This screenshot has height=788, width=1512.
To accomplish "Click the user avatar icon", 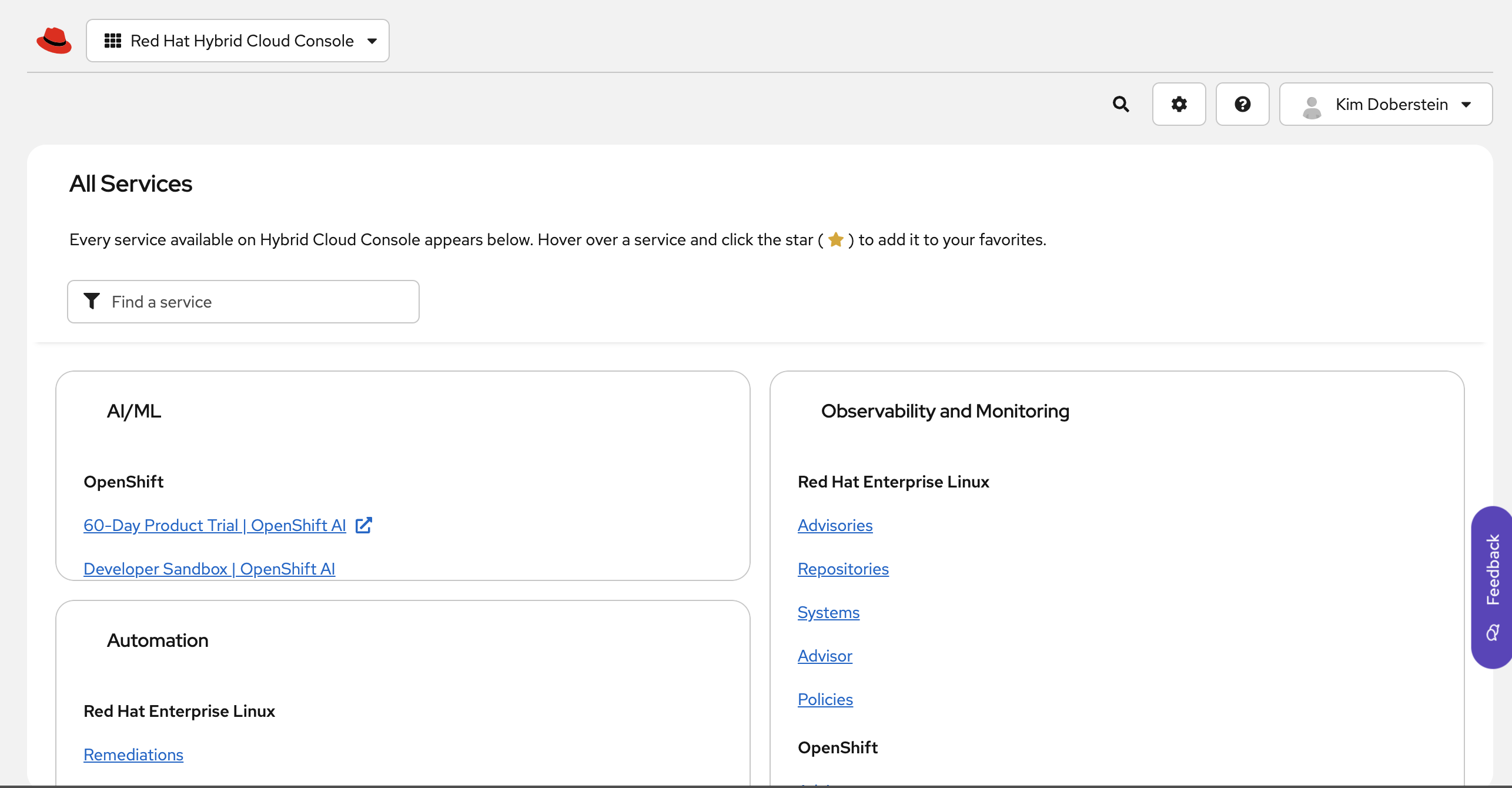I will tap(1312, 106).
